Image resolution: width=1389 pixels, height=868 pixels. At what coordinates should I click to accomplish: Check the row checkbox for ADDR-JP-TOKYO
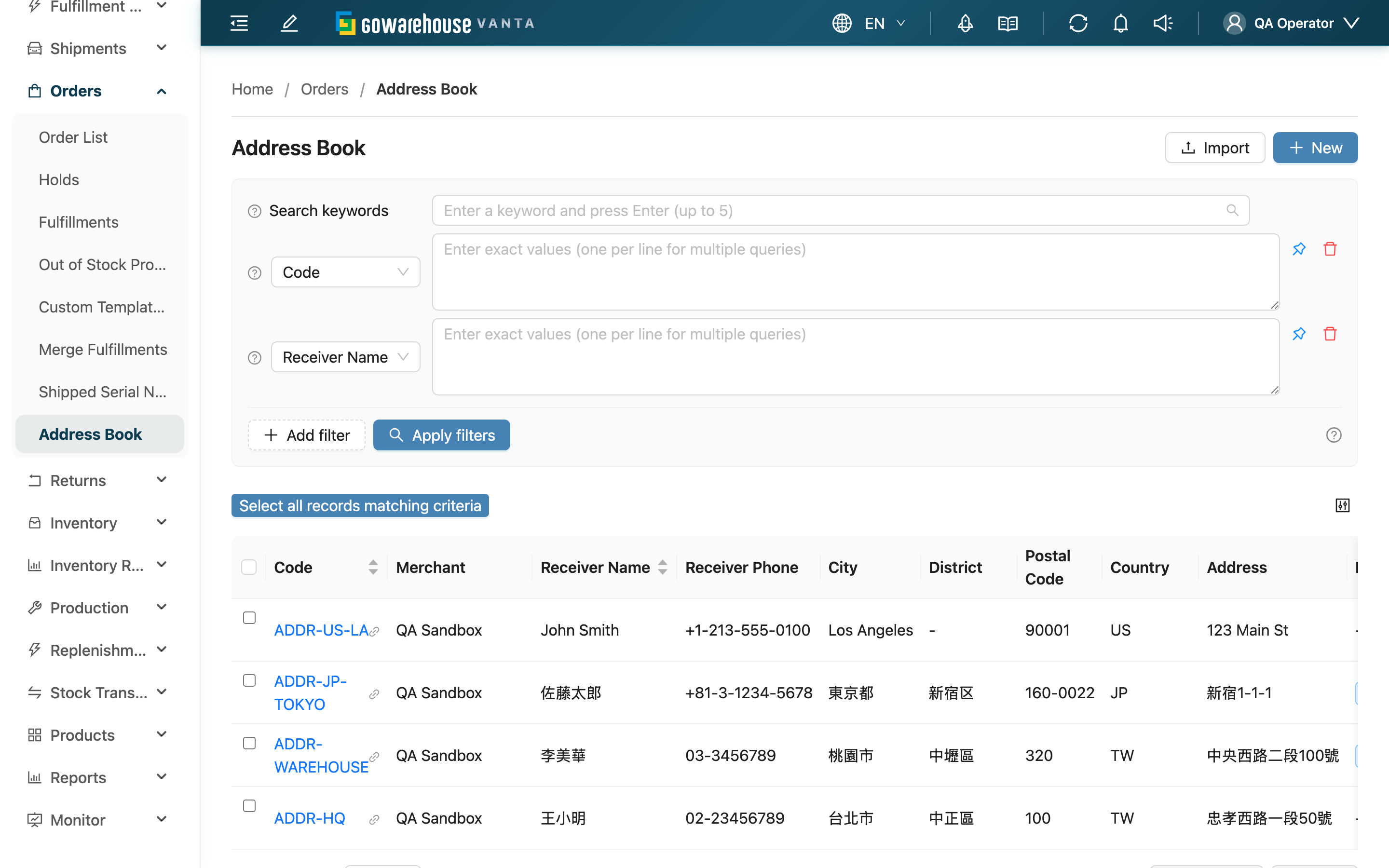(x=249, y=680)
